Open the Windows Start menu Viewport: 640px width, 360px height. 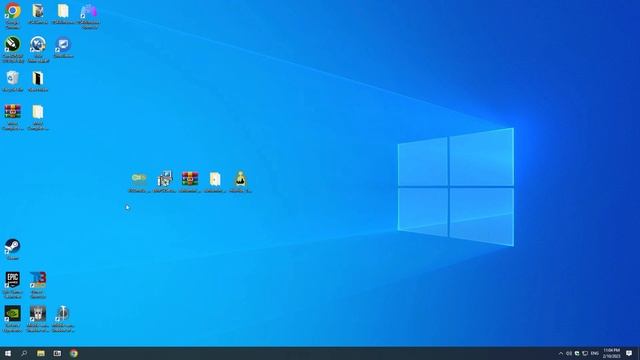pyautogui.click(x=8, y=353)
